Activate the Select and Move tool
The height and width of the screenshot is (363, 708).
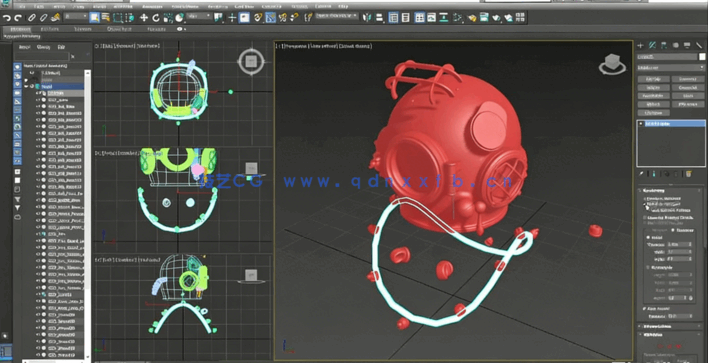144,18
